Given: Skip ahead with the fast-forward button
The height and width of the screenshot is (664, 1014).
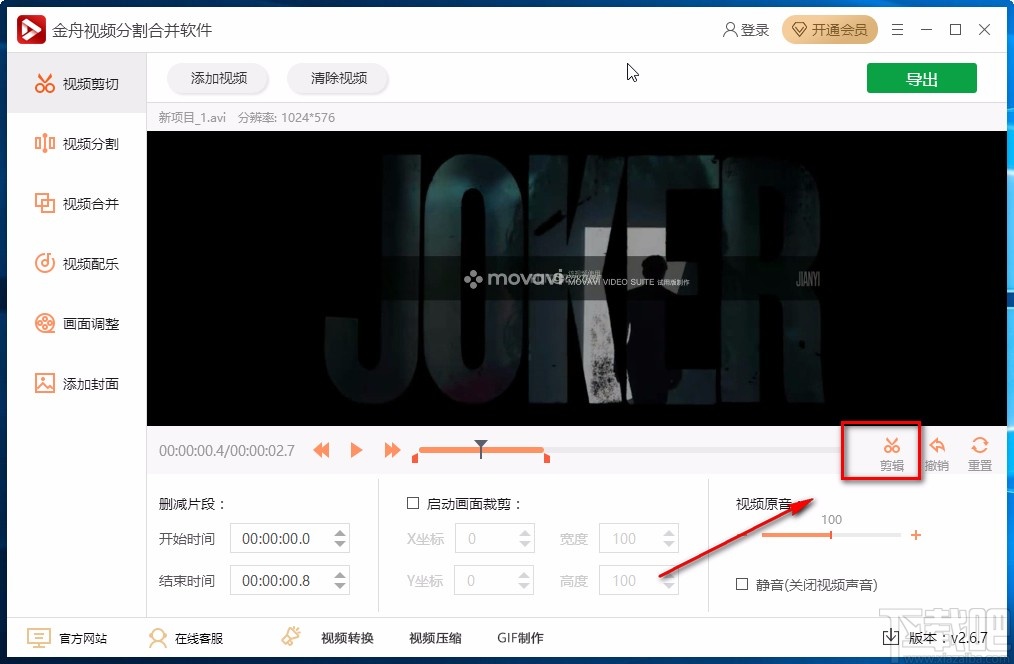Looking at the screenshot, I should (392, 450).
